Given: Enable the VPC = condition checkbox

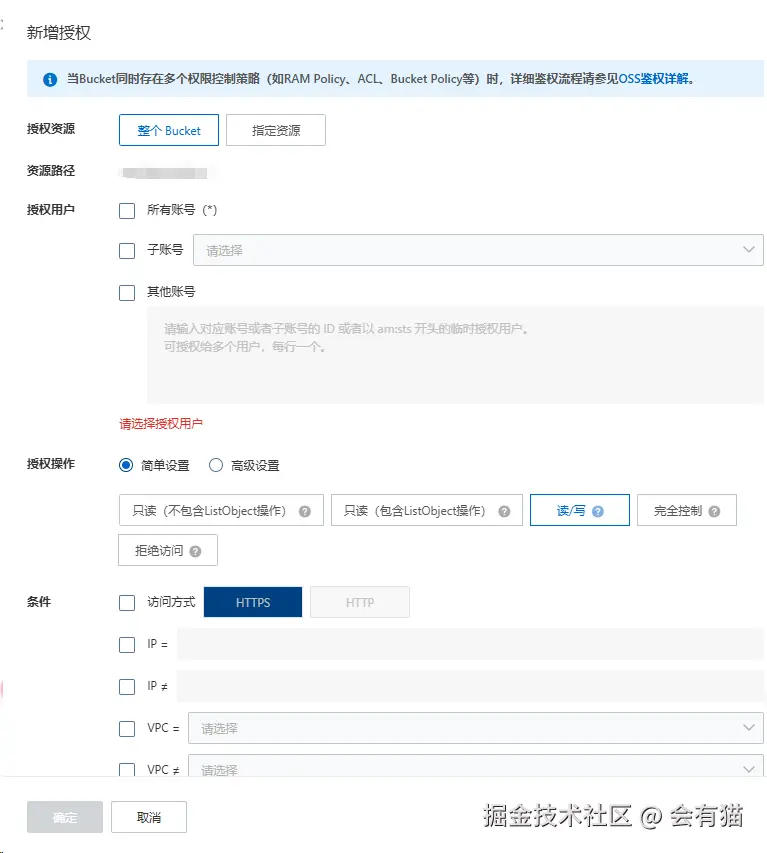Looking at the screenshot, I should pyautogui.click(x=127, y=728).
